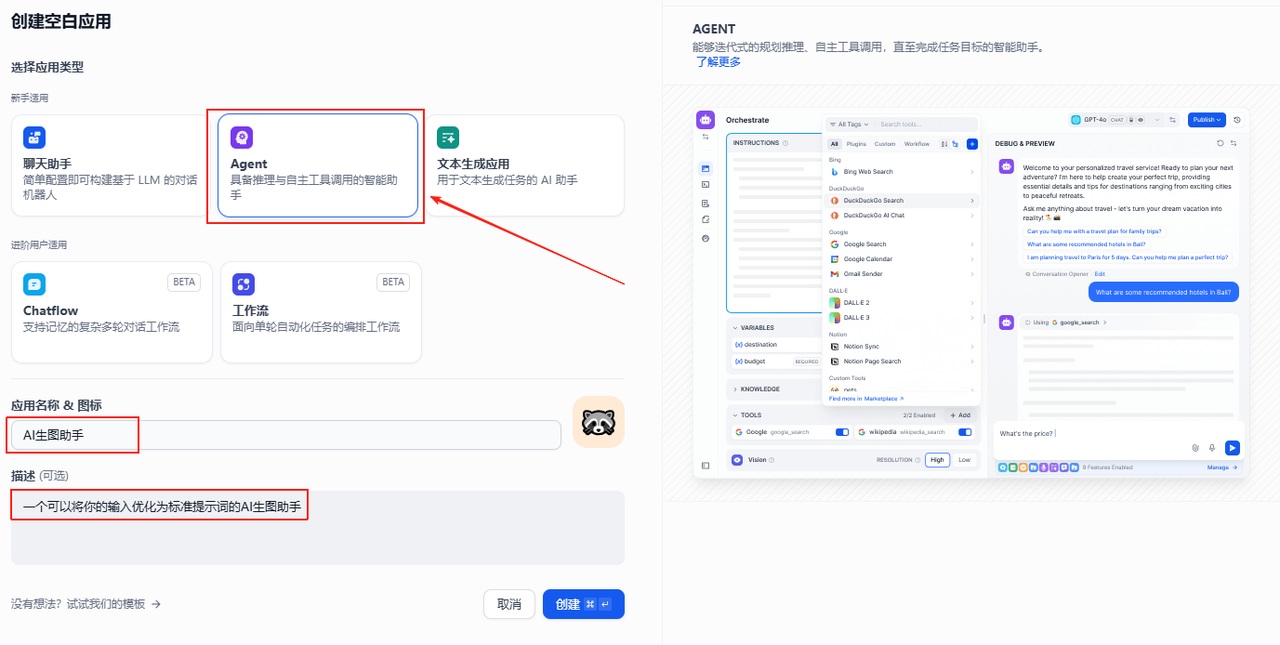Toggle the wikipedia_search tool switch
Image resolution: width=1280 pixels, height=645 pixels.
[x=965, y=432]
